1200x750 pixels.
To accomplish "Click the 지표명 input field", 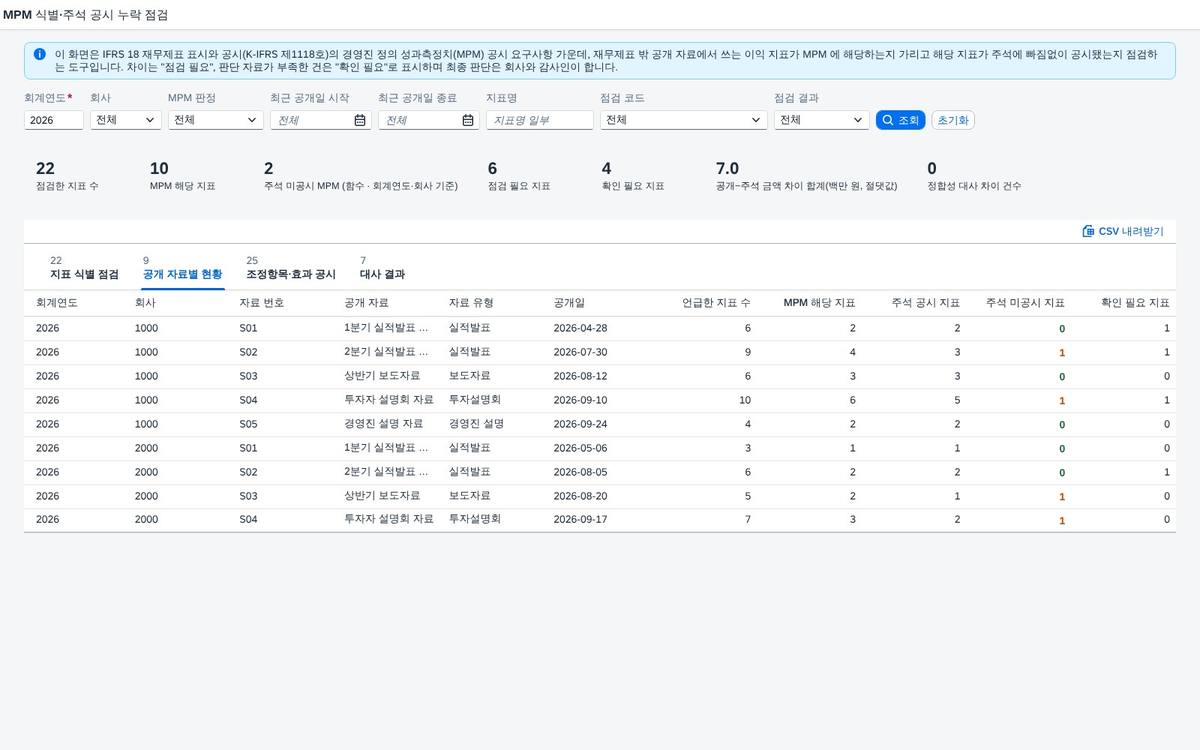I will (x=540, y=120).
